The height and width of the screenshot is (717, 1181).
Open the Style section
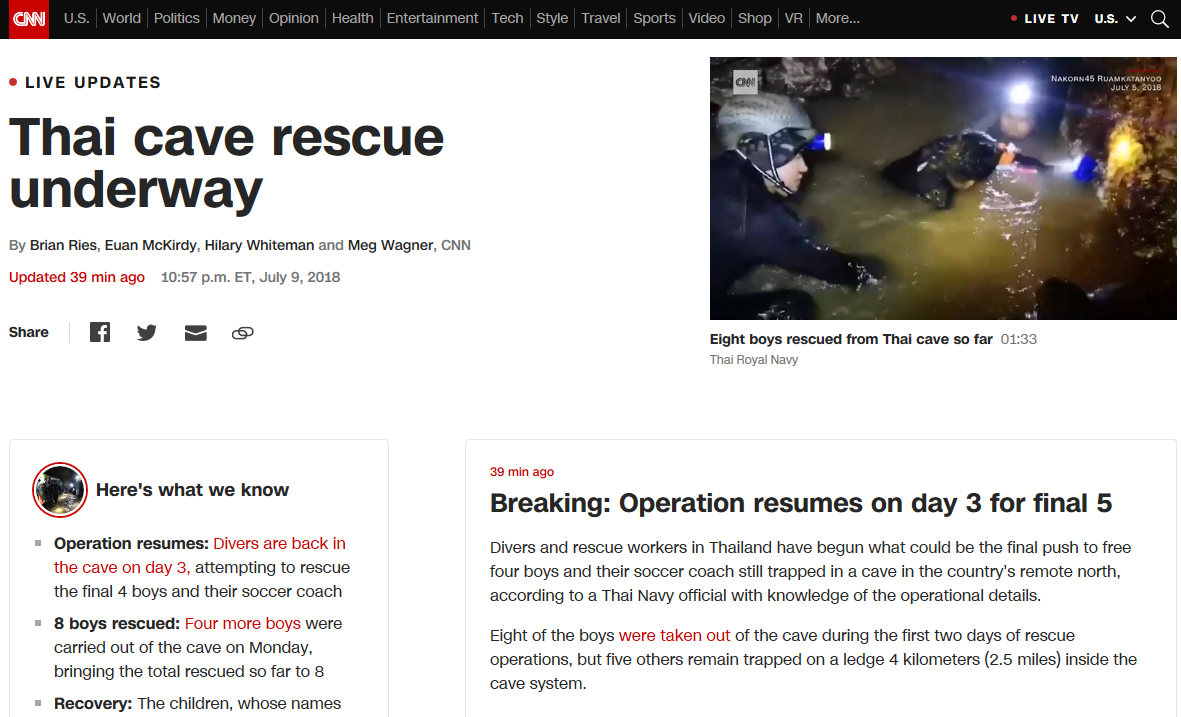tap(552, 18)
